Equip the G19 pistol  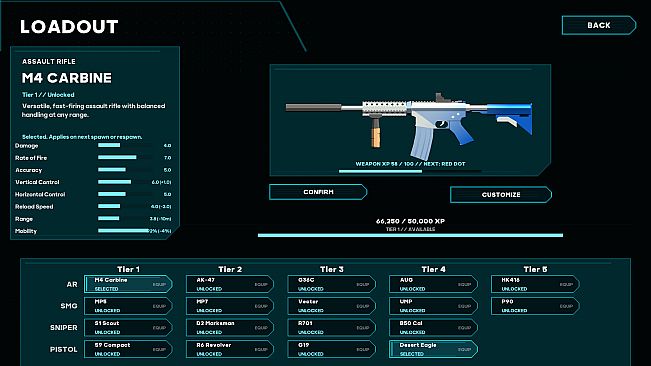point(331,349)
